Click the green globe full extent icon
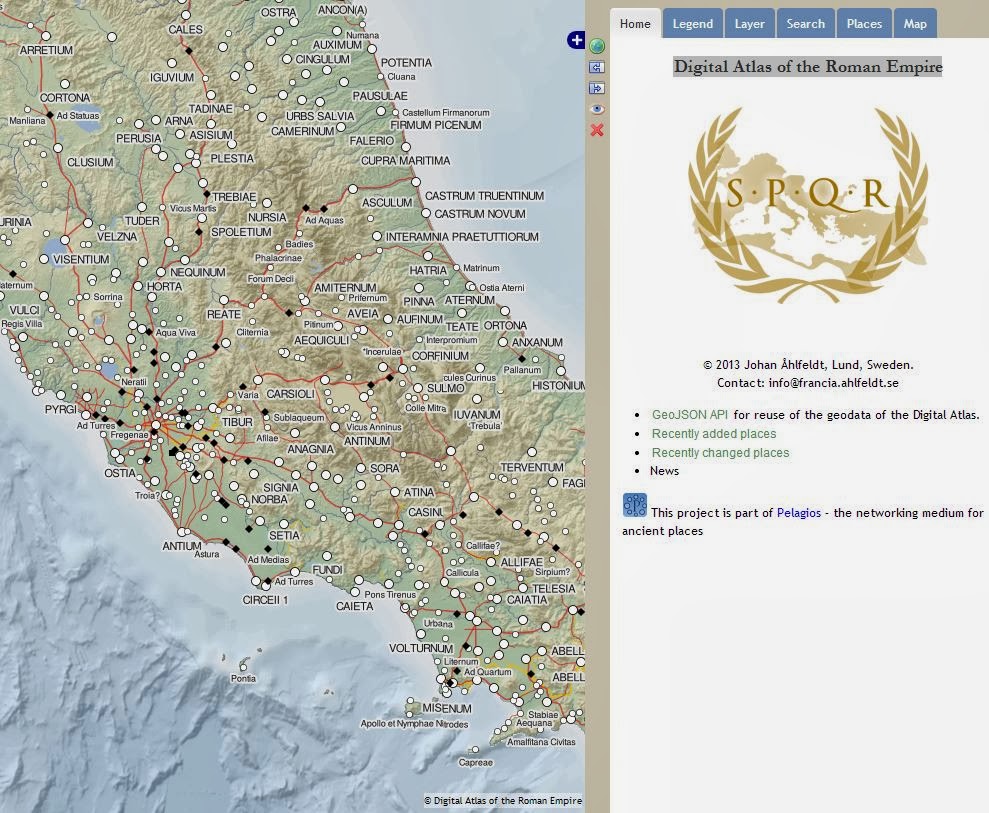Viewport: 989px width, 813px height. (597, 46)
